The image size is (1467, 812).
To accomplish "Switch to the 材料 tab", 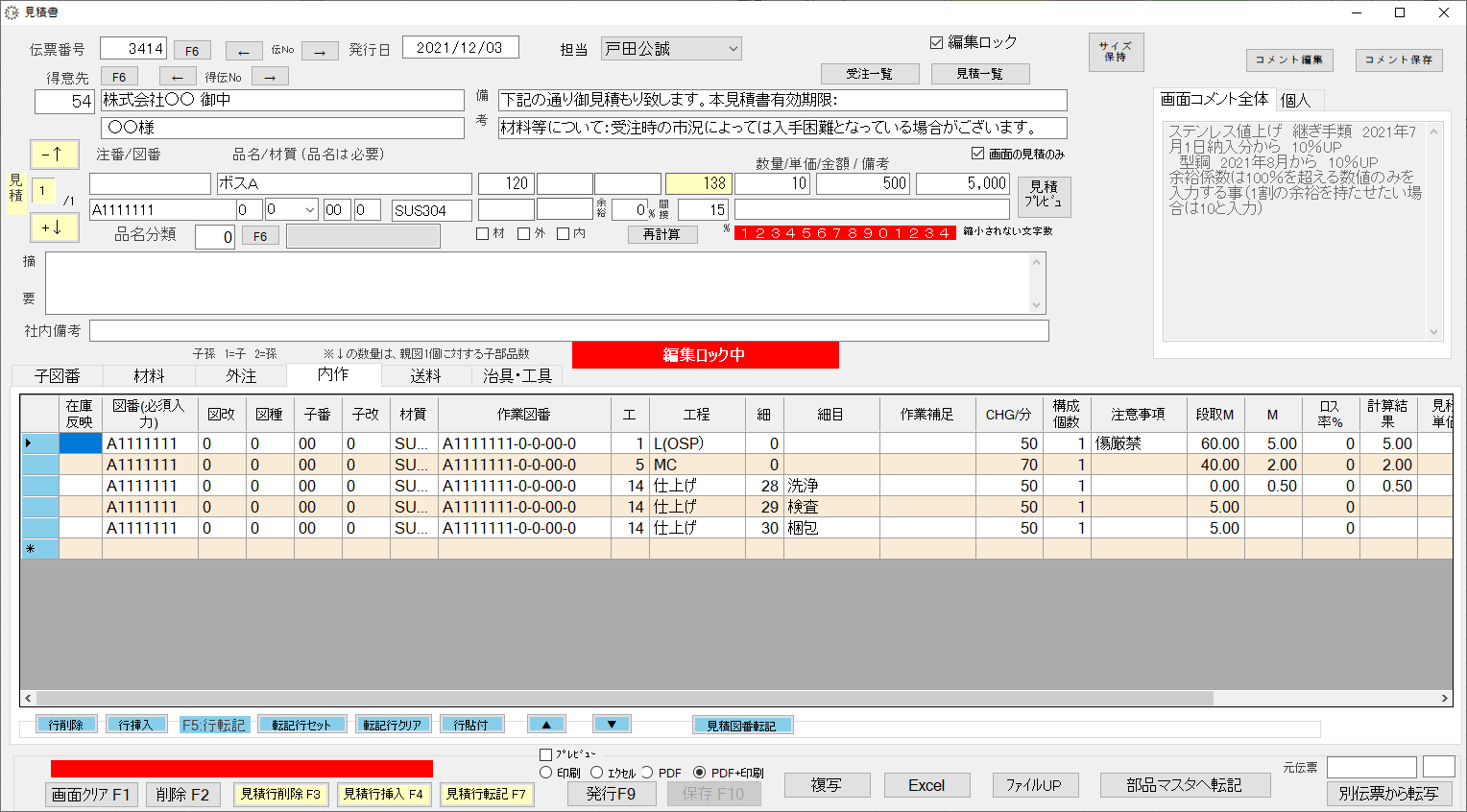I will tap(149, 376).
